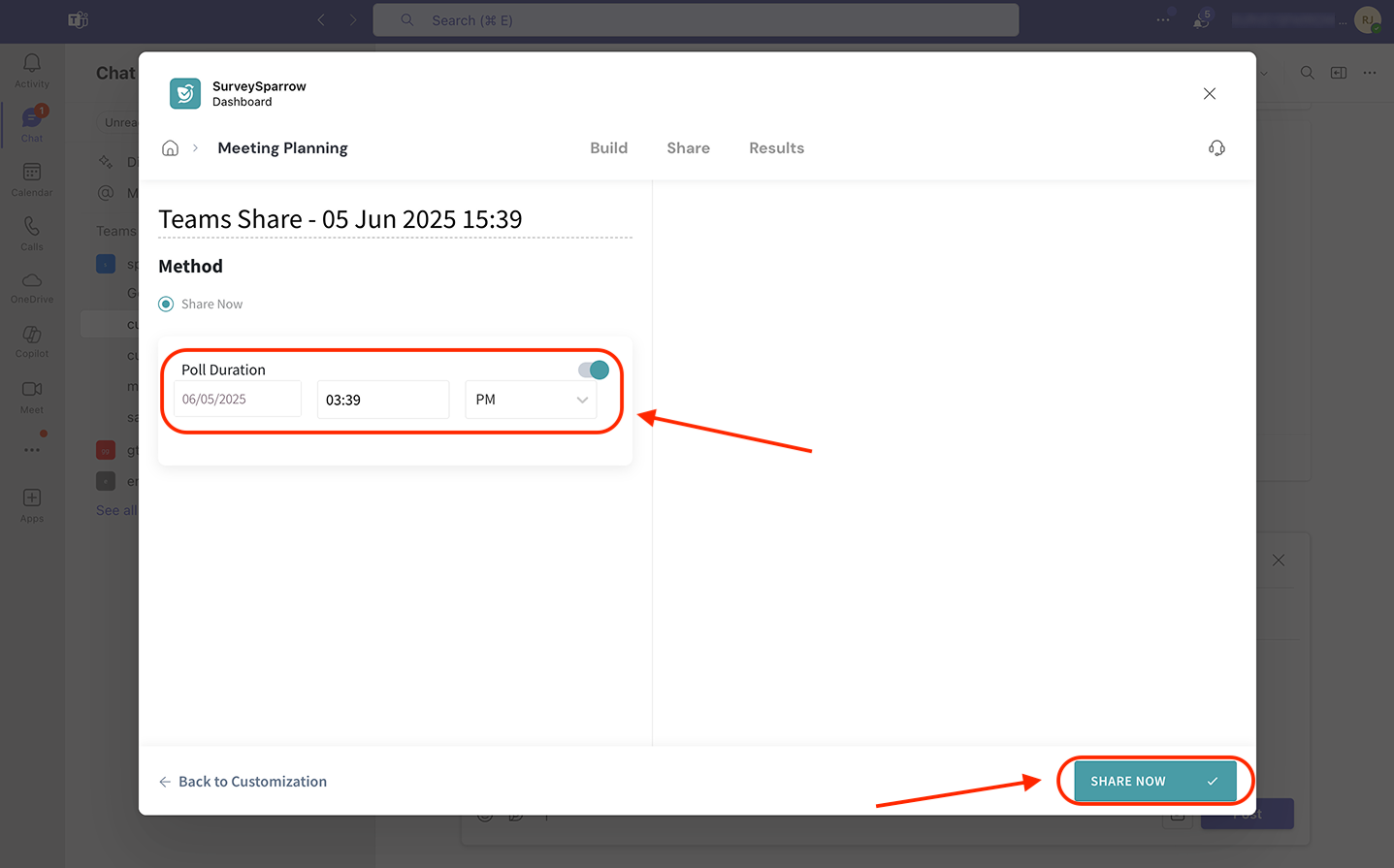Open Calls in the Teams sidebar
This screenshot has width=1394, height=868.
coord(32,234)
